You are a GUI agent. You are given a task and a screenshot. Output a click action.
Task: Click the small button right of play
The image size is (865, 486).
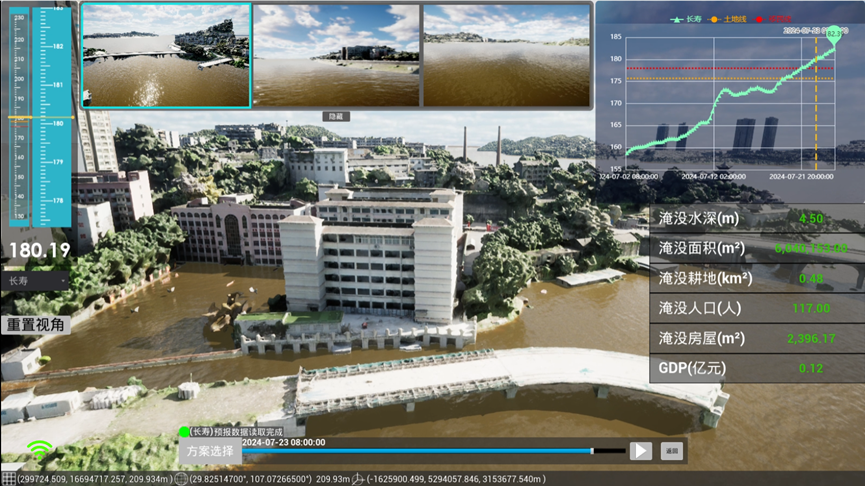[672, 451]
